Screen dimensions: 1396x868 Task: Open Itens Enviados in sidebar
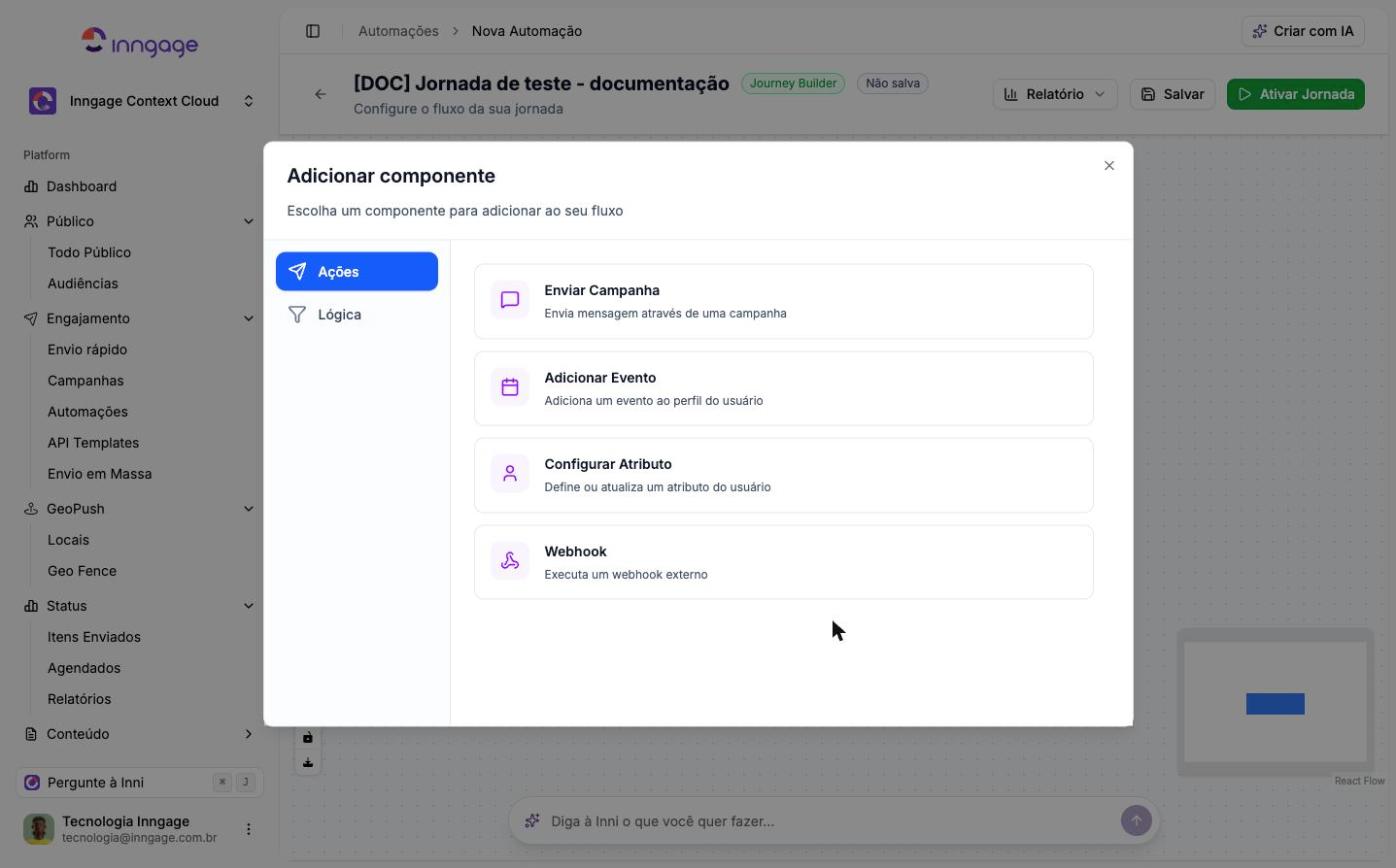click(94, 636)
